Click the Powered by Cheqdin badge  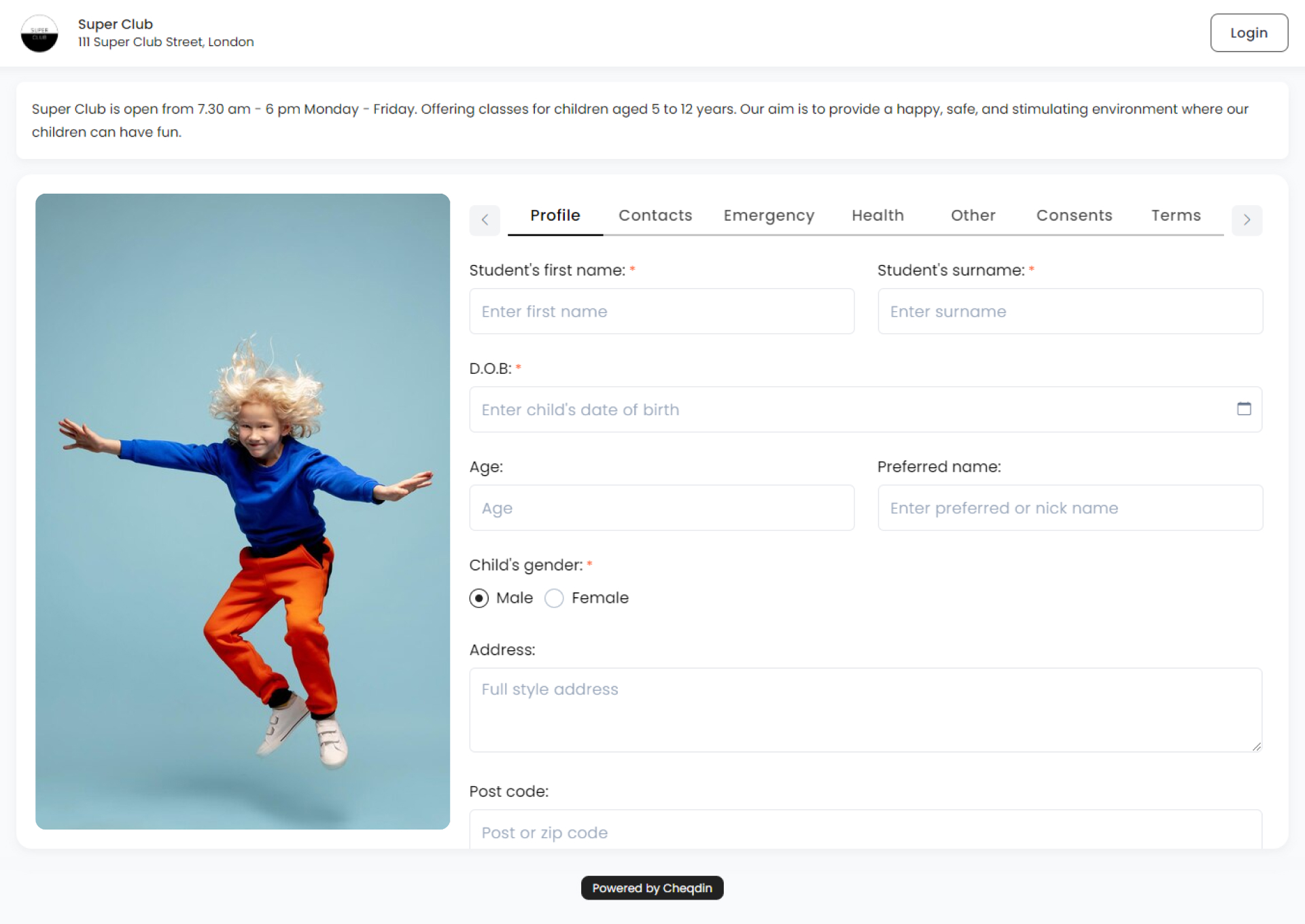pos(652,888)
